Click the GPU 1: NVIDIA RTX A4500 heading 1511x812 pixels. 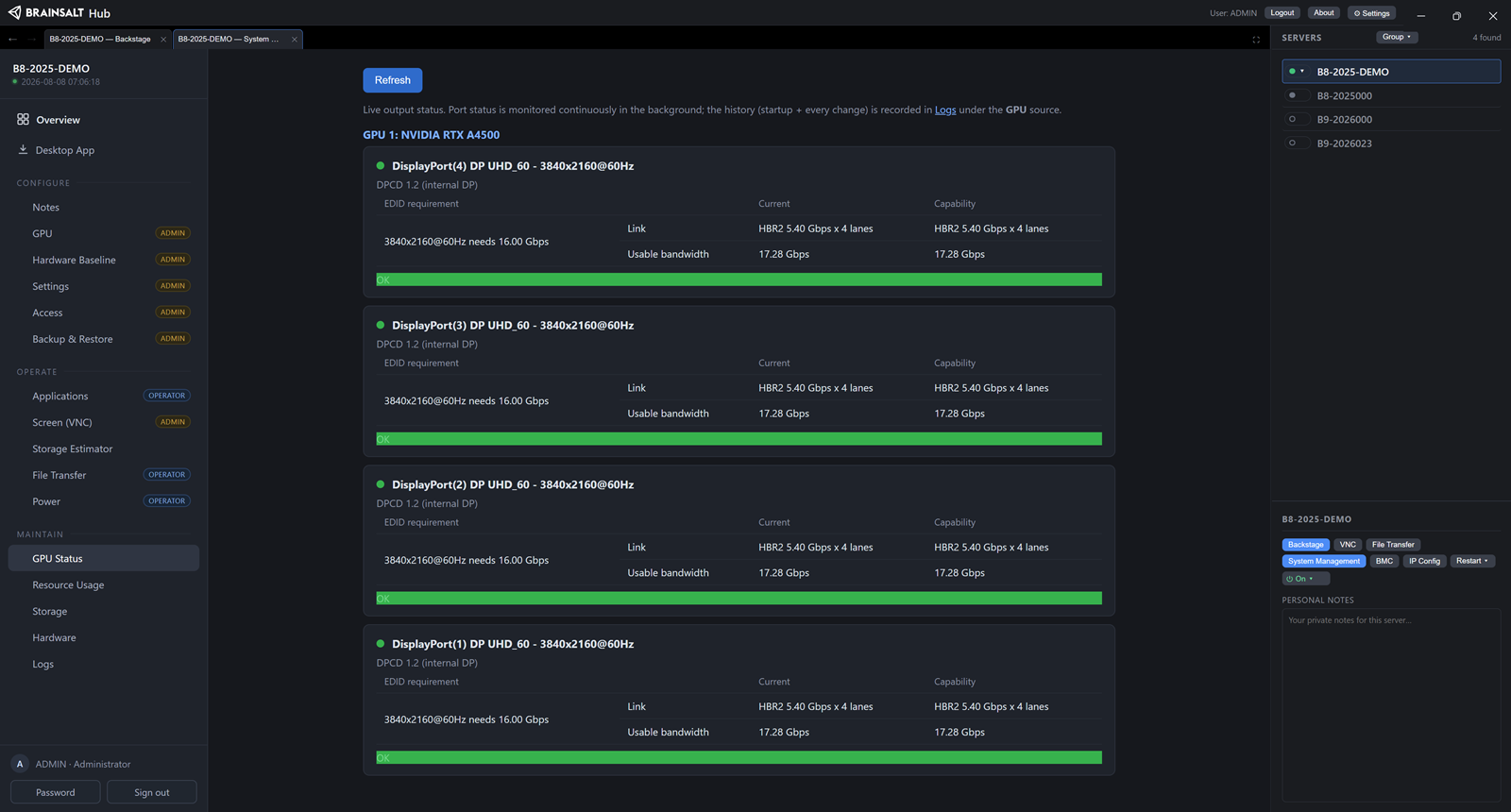click(432, 135)
